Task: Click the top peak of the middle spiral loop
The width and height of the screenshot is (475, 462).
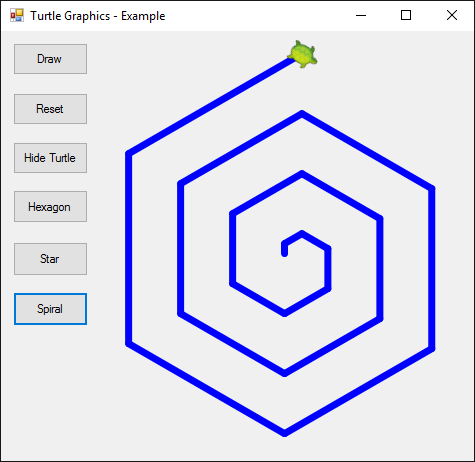Action: coord(302,174)
